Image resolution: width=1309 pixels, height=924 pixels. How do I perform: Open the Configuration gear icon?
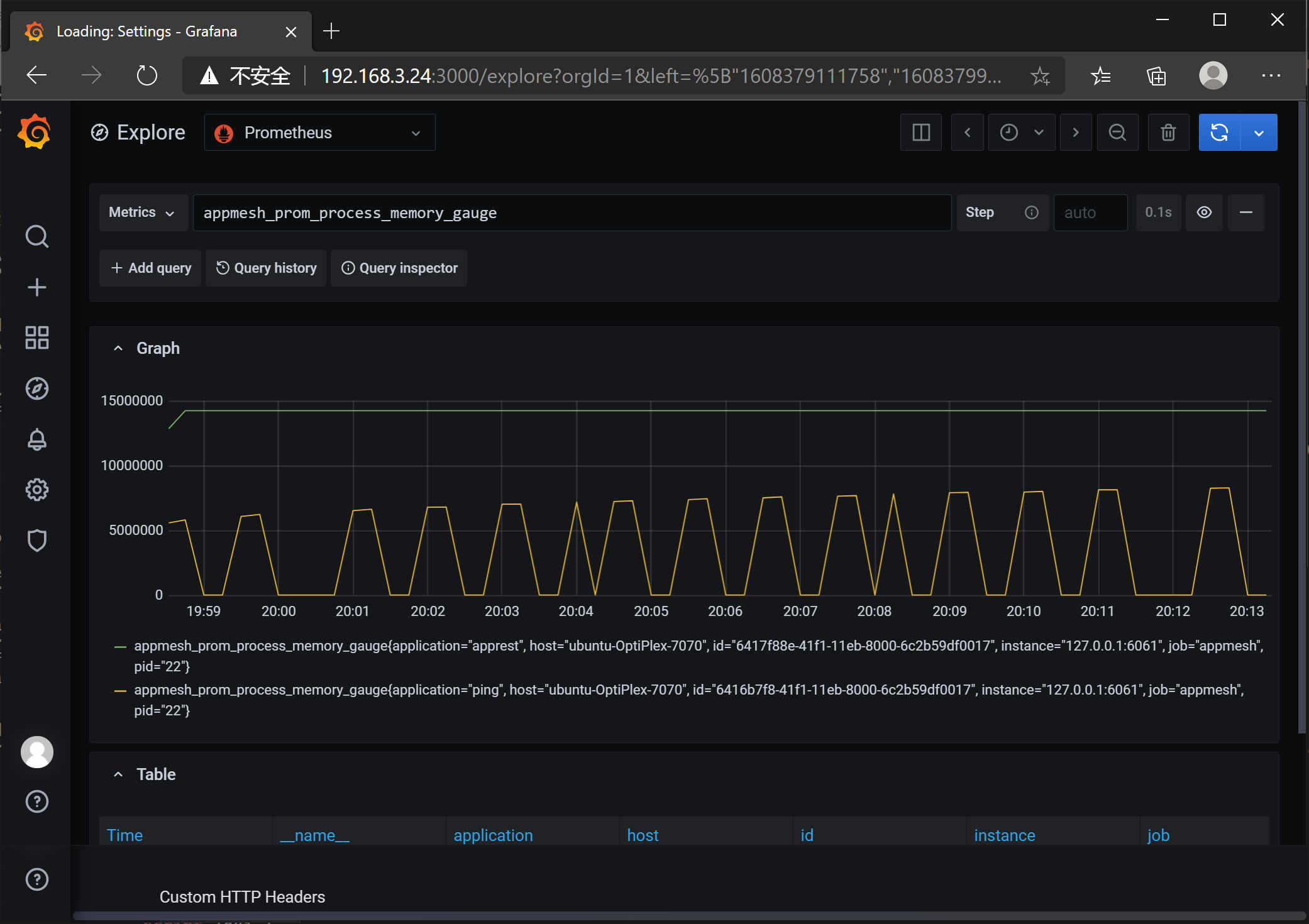click(x=36, y=490)
